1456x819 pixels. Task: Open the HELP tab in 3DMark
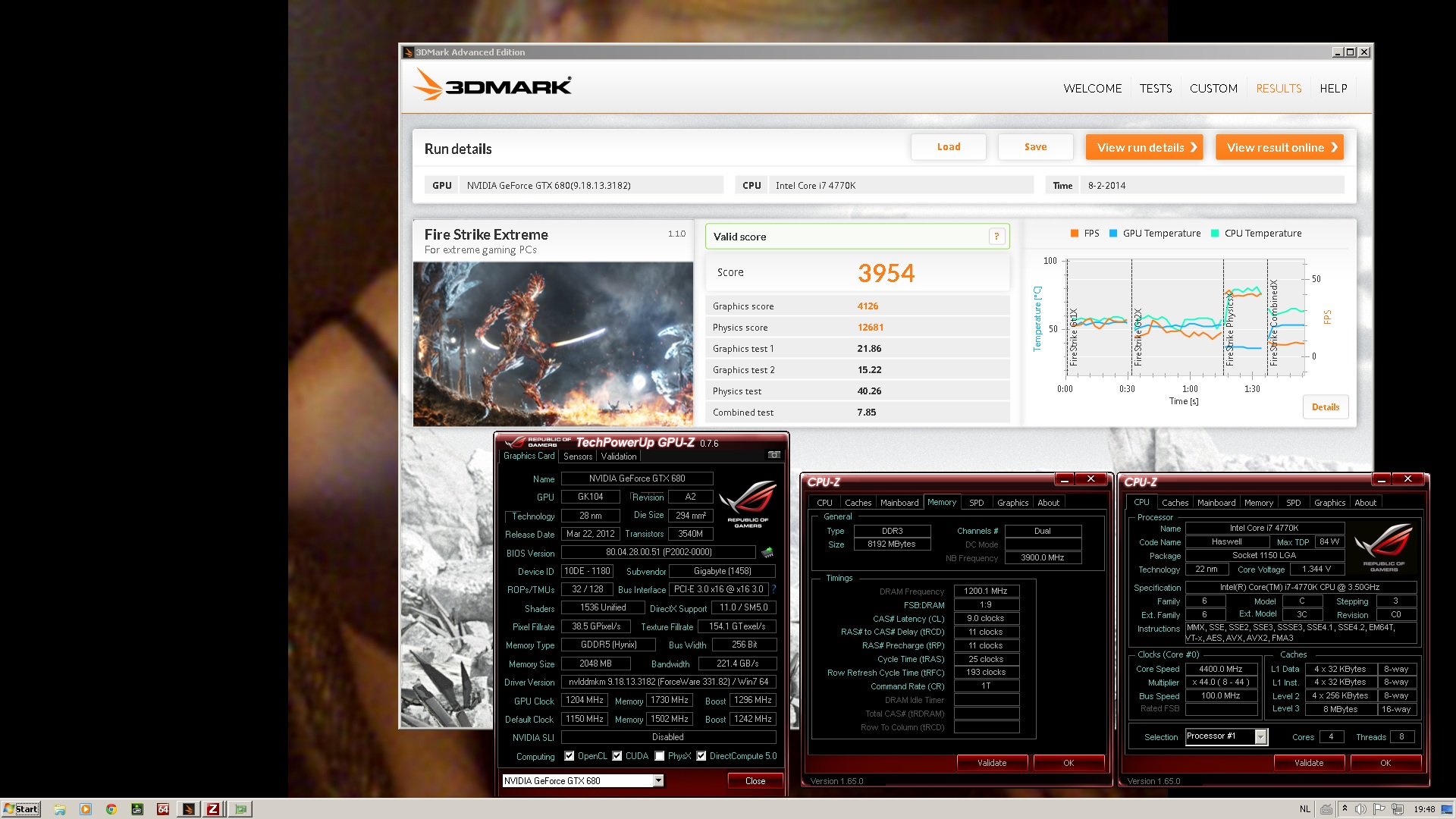click(1333, 89)
